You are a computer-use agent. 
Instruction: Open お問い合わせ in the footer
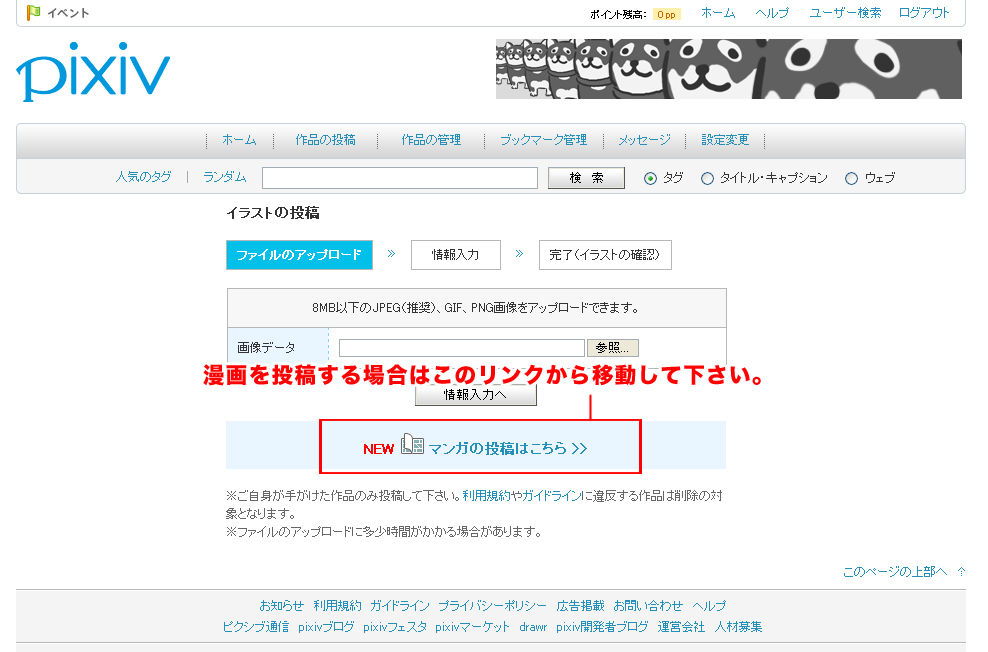(648, 605)
